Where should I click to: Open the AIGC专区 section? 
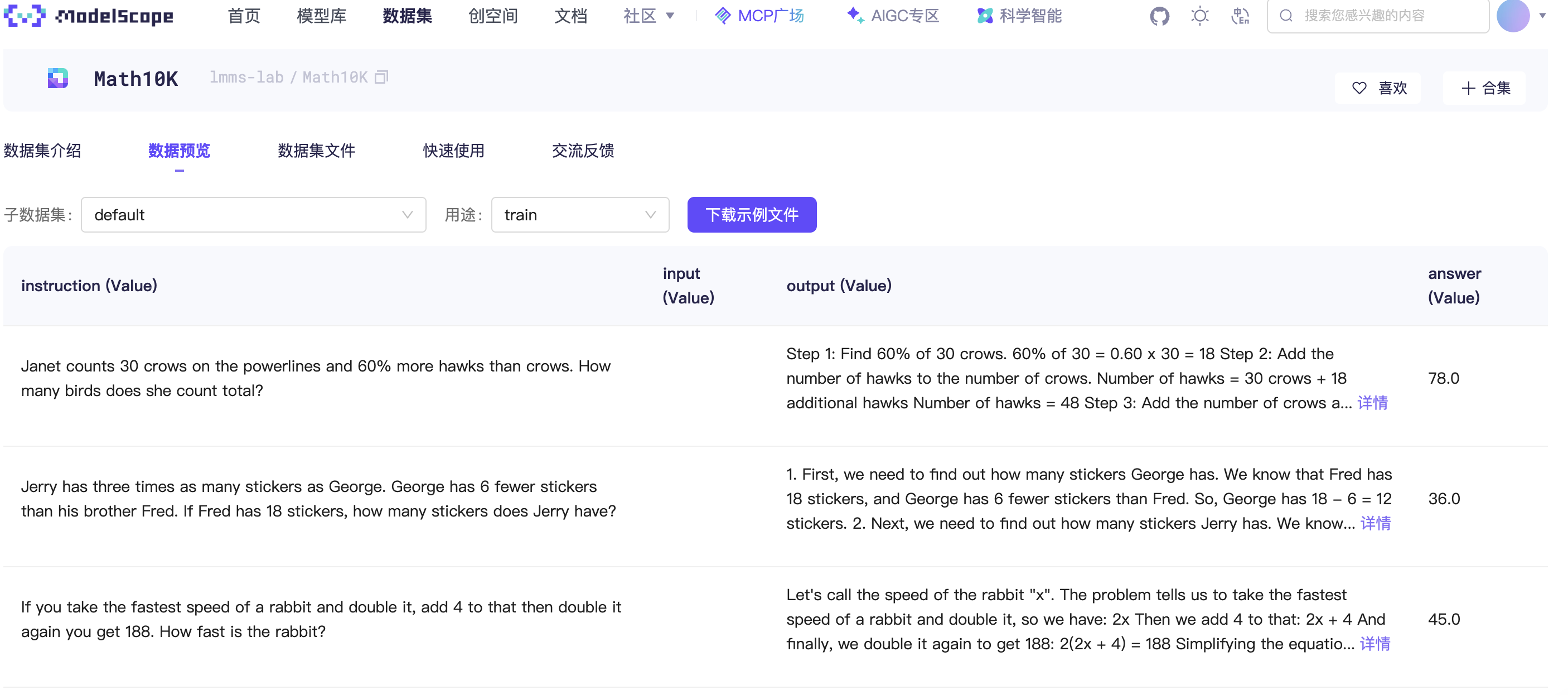pos(892,16)
